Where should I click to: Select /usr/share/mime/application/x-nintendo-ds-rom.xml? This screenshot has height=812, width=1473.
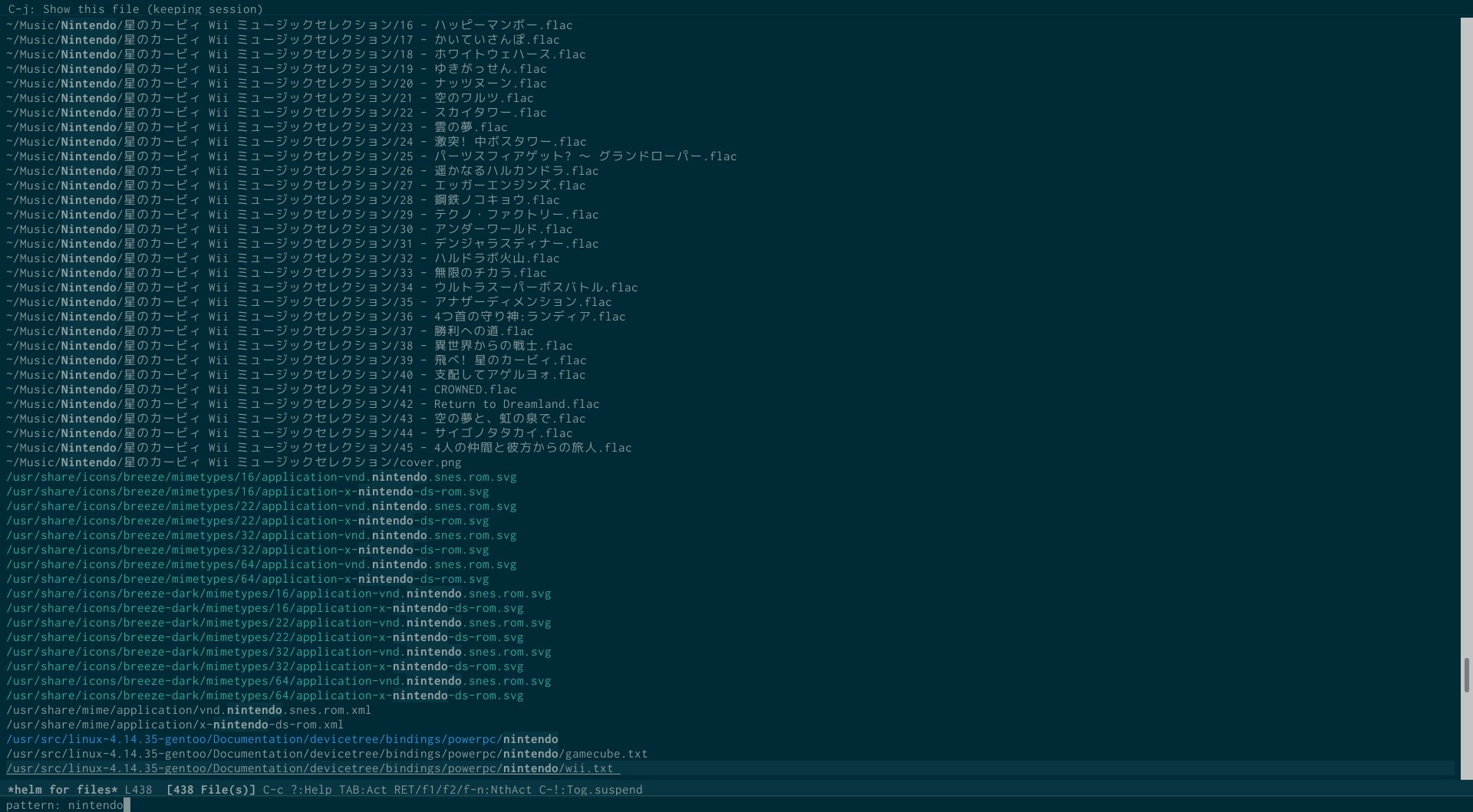click(175, 725)
